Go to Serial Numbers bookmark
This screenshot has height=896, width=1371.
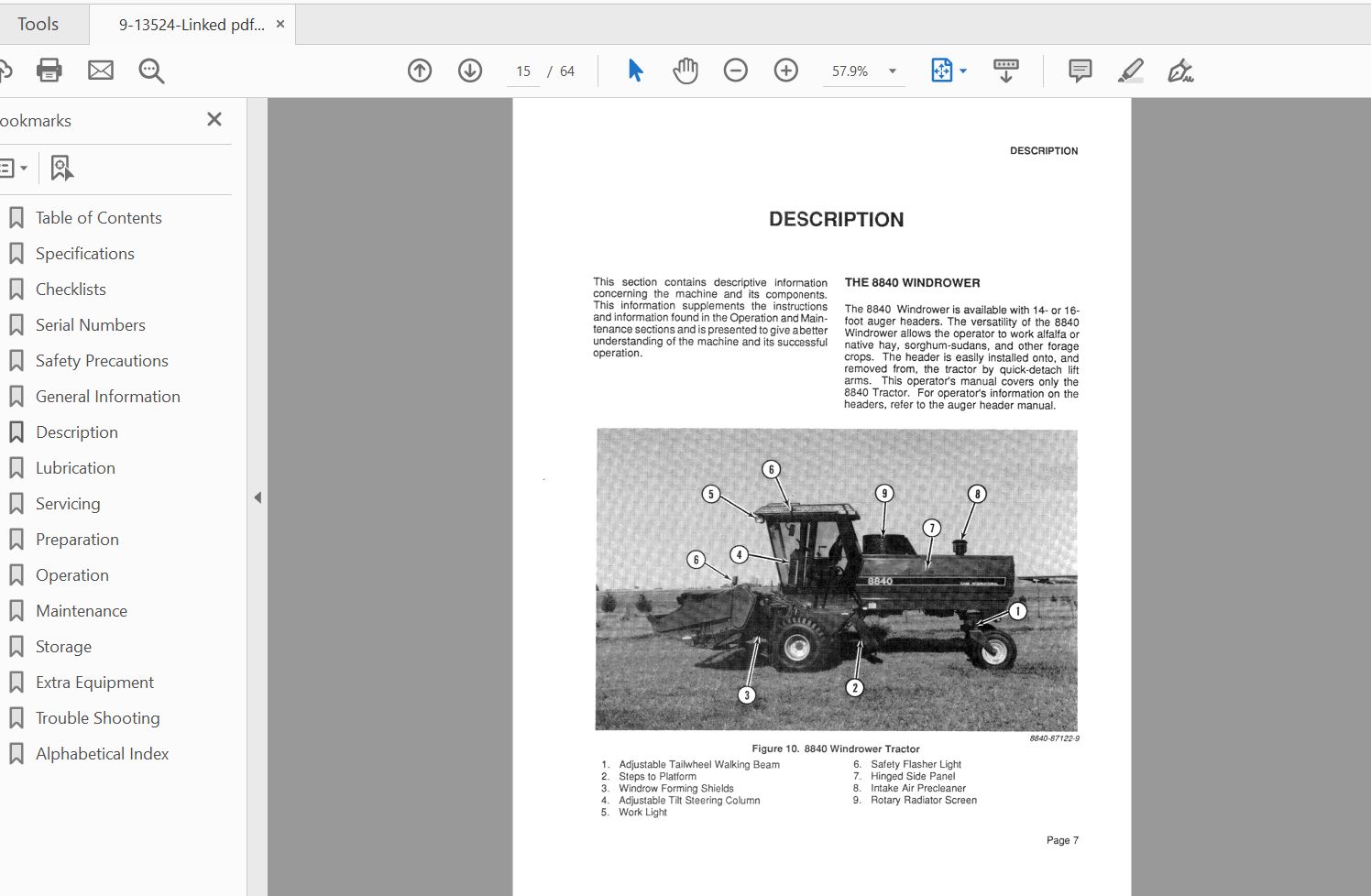click(91, 325)
